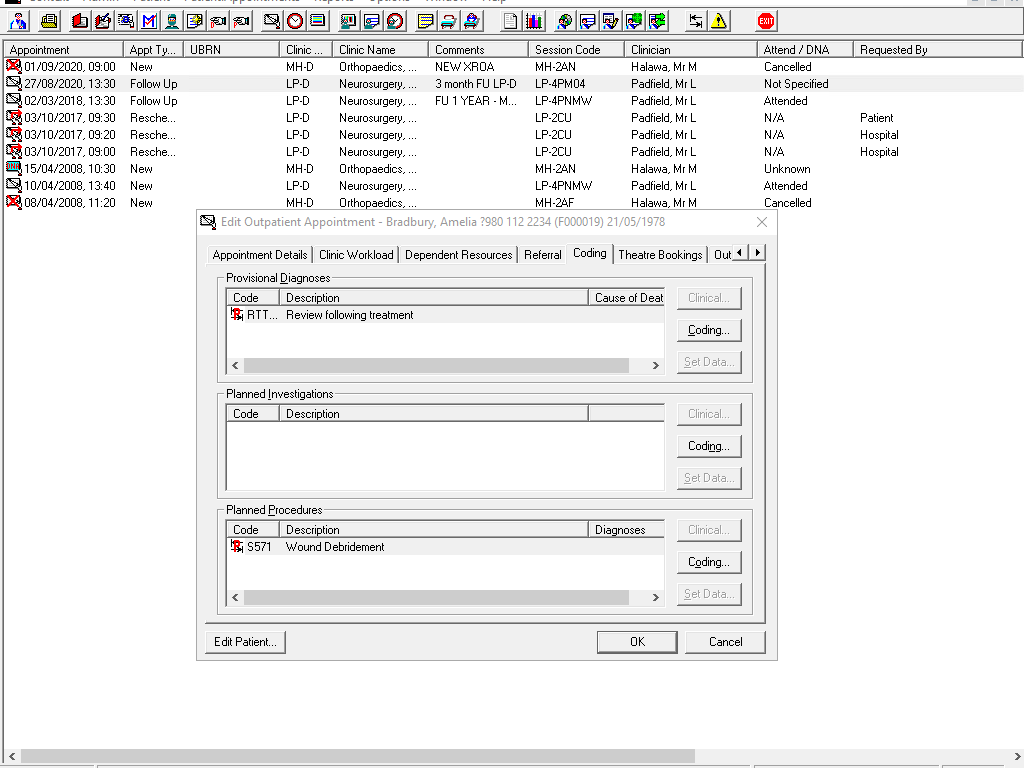Click the status icon of the 15/04/2008 appointment
The height and width of the screenshot is (768, 1024).
pos(14,168)
